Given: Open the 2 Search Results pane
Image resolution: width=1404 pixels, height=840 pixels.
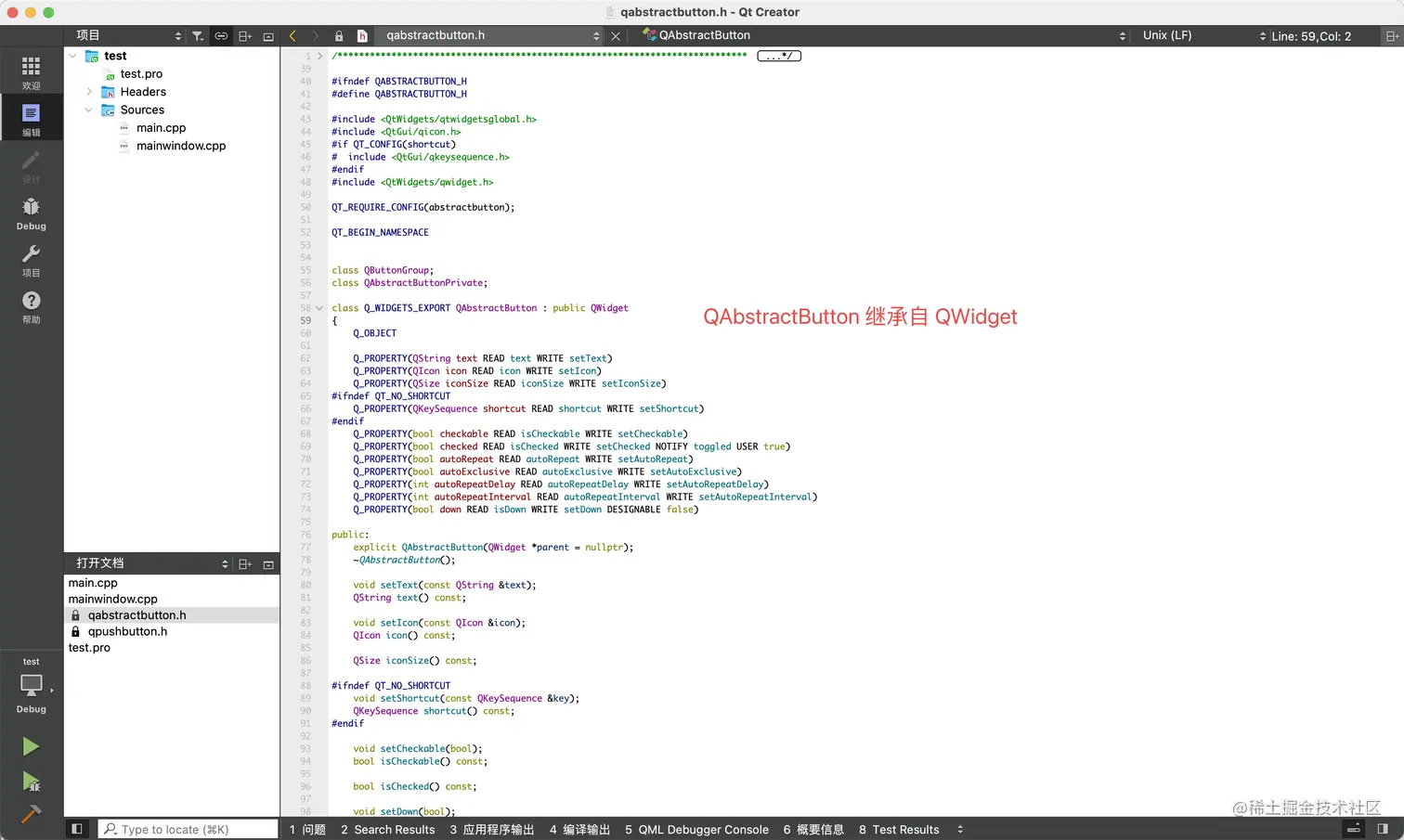Looking at the screenshot, I should (387, 830).
